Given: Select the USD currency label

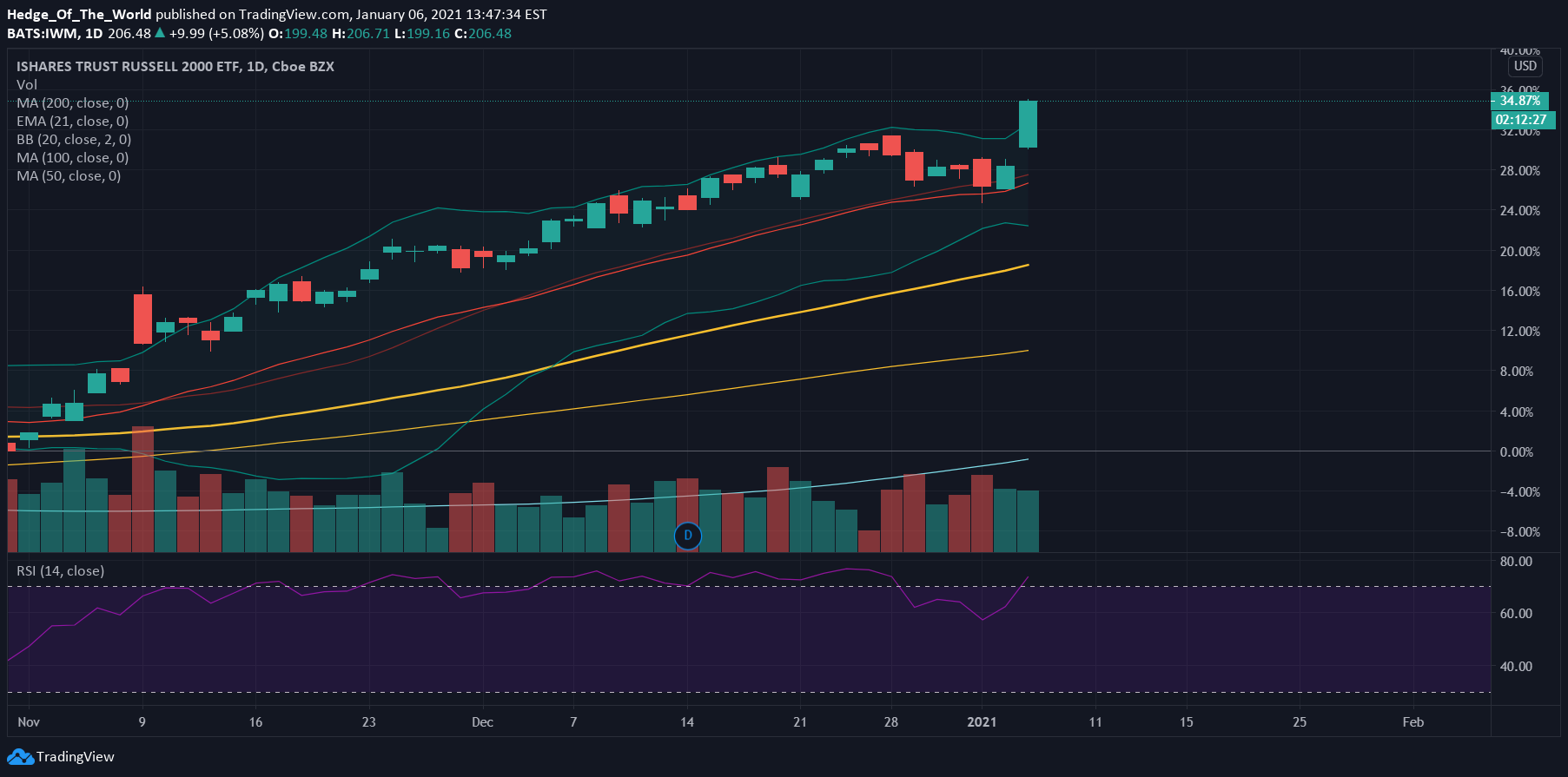Looking at the screenshot, I should (1525, 66).
